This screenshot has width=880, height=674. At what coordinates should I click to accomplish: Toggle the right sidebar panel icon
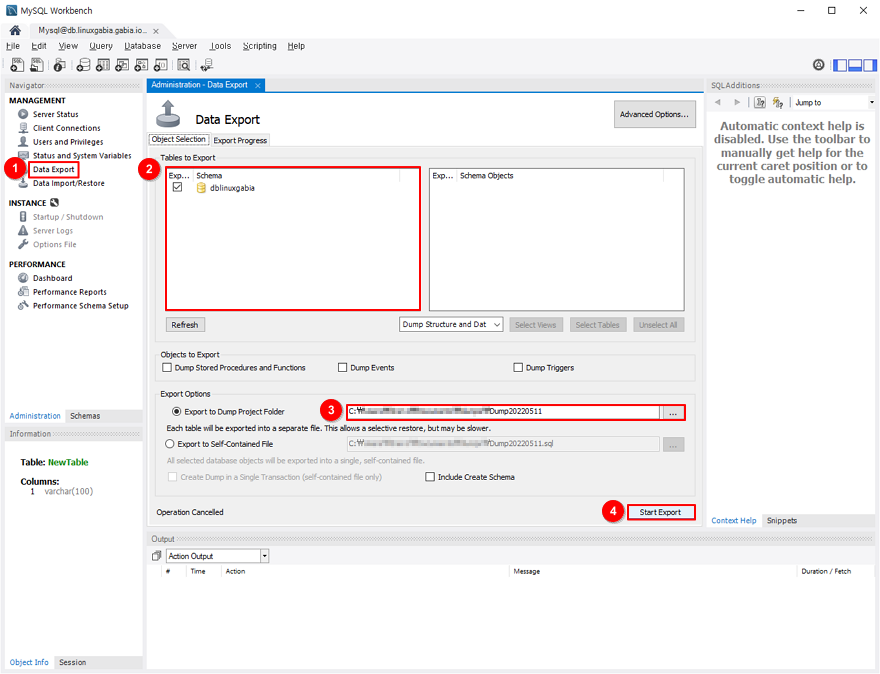(x=869, y=65)
